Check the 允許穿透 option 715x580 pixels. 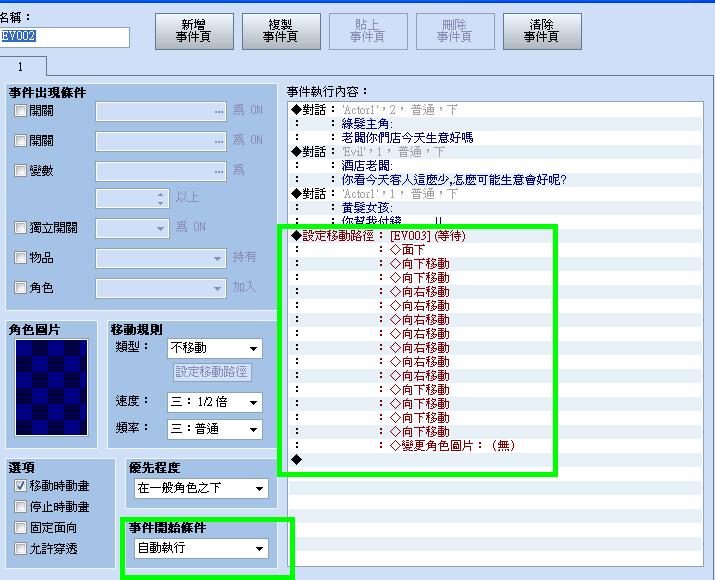point(20,548)
